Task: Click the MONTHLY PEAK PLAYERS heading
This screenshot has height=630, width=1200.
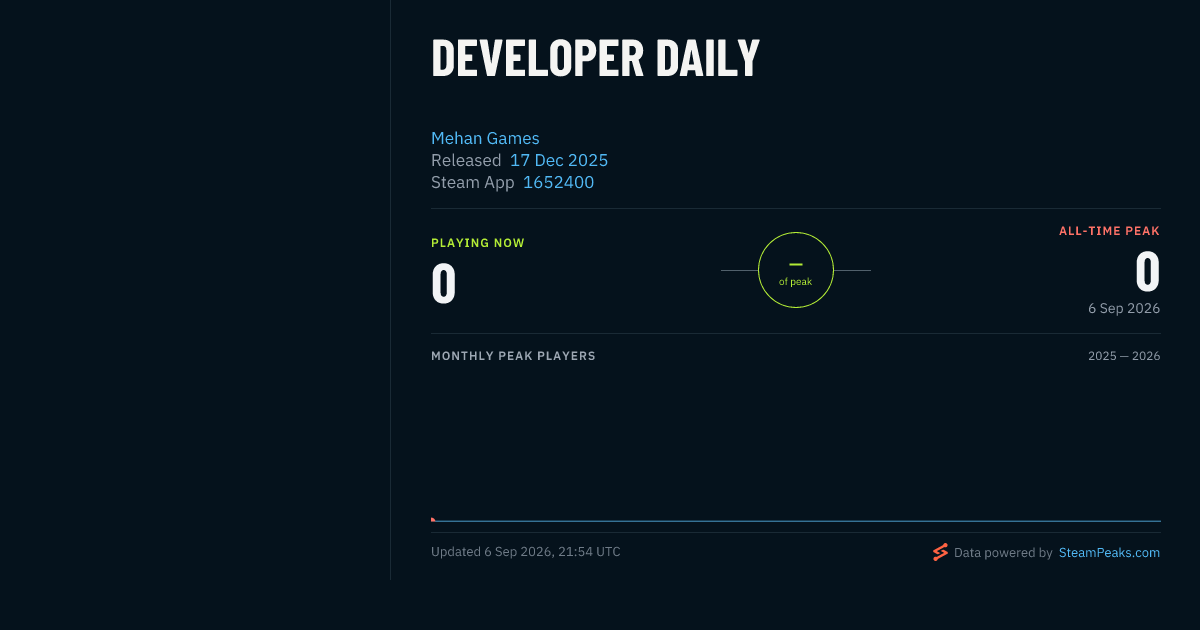Action: pos(513,356)
